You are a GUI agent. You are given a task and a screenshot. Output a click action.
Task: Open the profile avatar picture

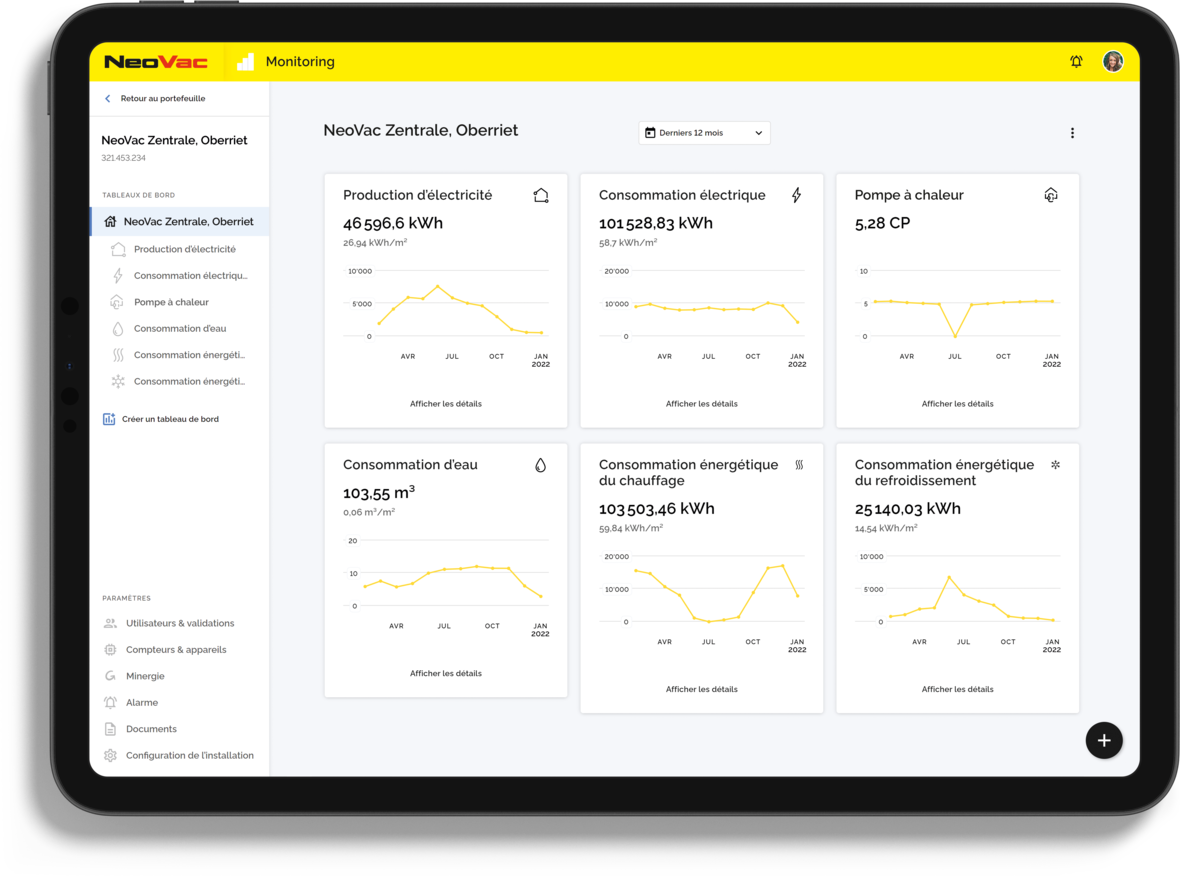1113,61
